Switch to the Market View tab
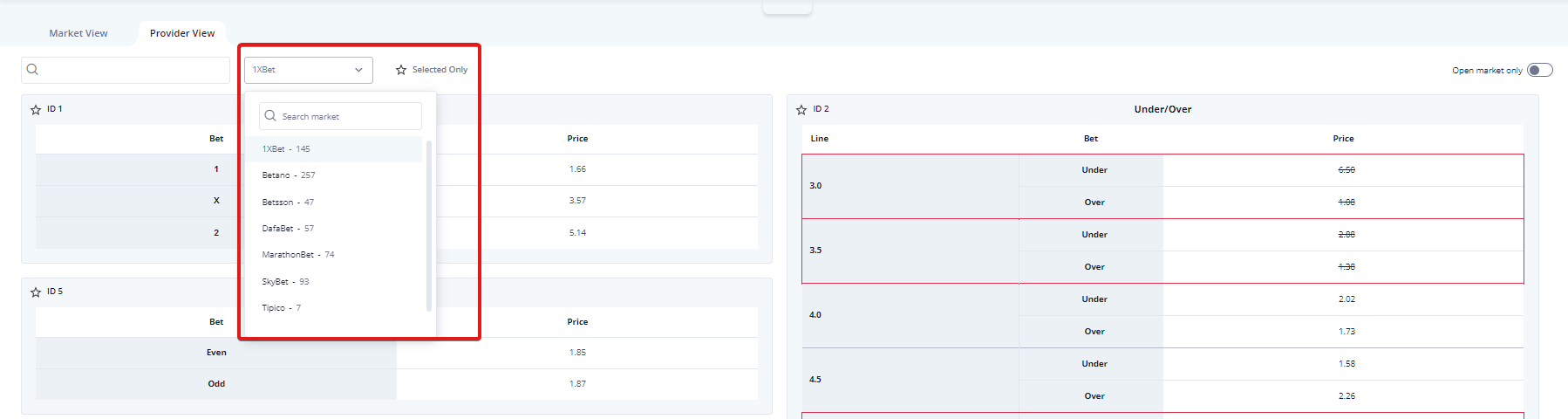The image size is (1568, 419). (78, 33)
